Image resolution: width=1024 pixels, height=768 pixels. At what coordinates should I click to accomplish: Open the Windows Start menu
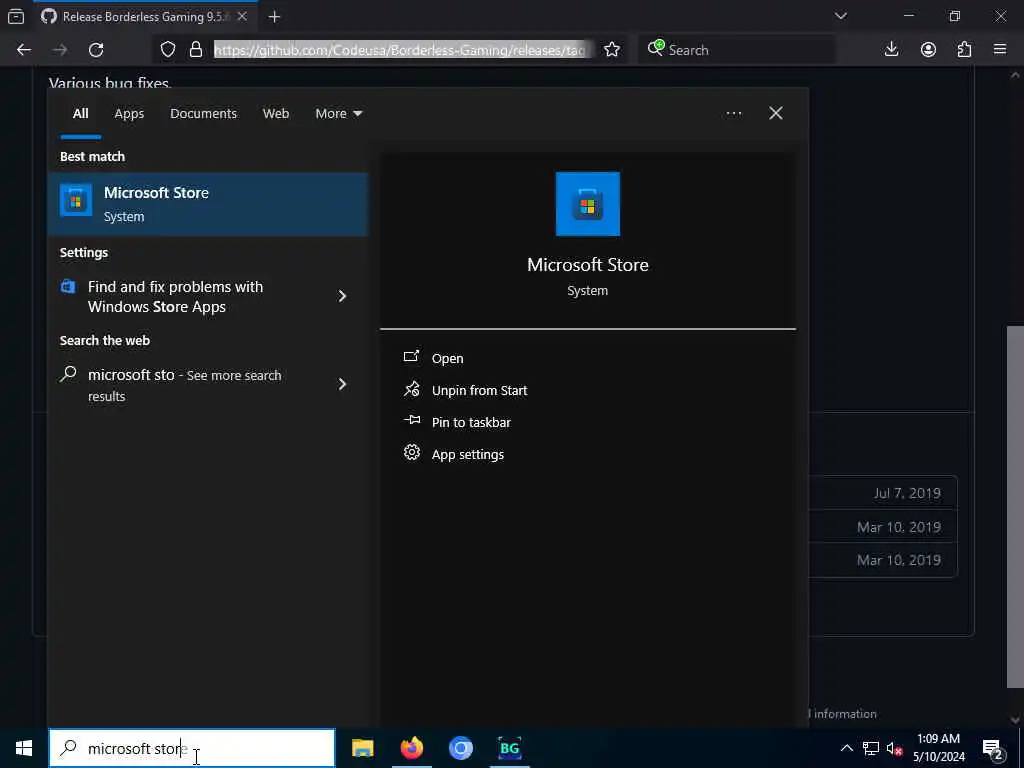pos(24,748)
